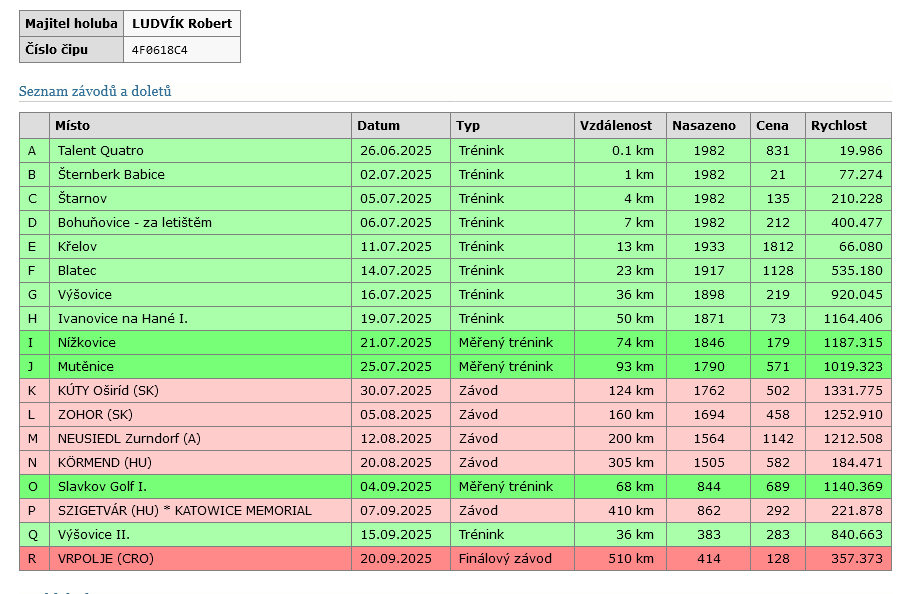Click the 'Finálový závod' type cell
Screen dimensions: 906x594
point(505,559)
